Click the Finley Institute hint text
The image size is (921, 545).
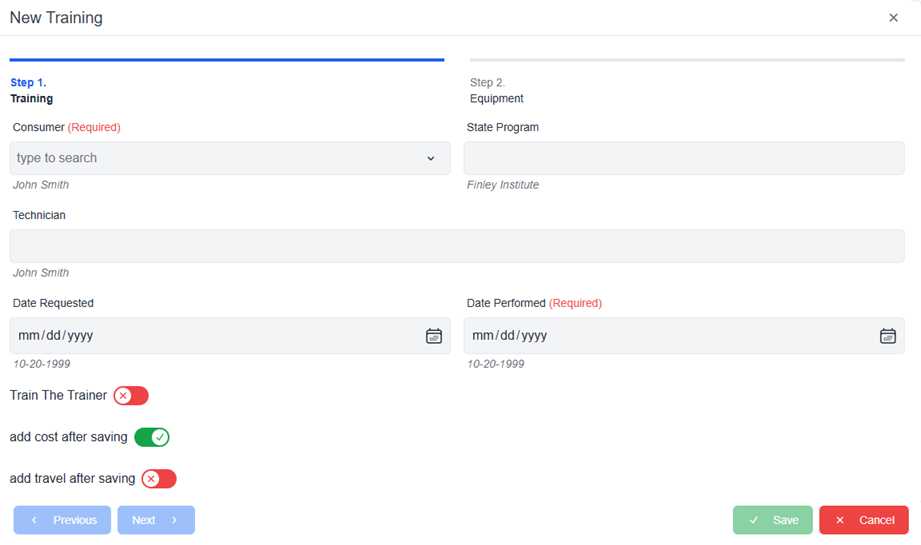[x=503, y=185]
